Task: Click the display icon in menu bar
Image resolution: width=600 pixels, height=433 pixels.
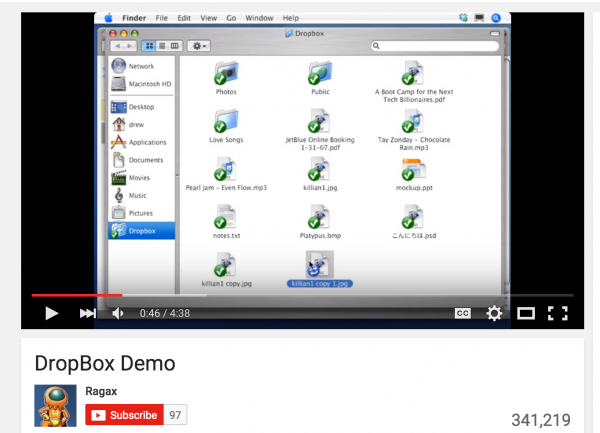Action: [x=479, y=18]
